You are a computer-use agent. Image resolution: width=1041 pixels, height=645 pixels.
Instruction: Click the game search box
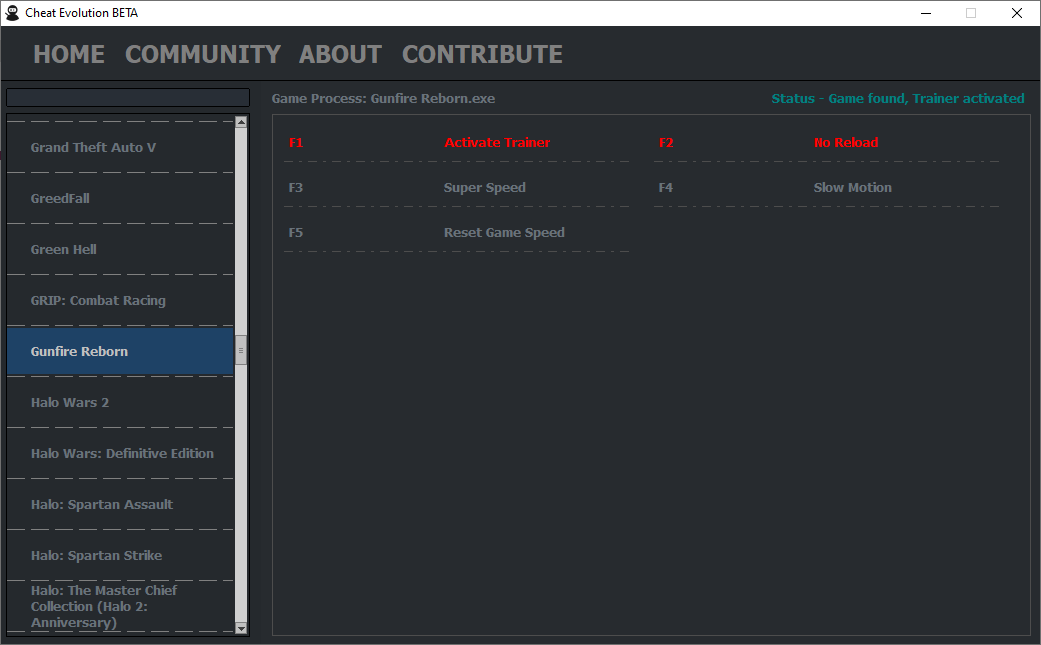coord(128,98)
